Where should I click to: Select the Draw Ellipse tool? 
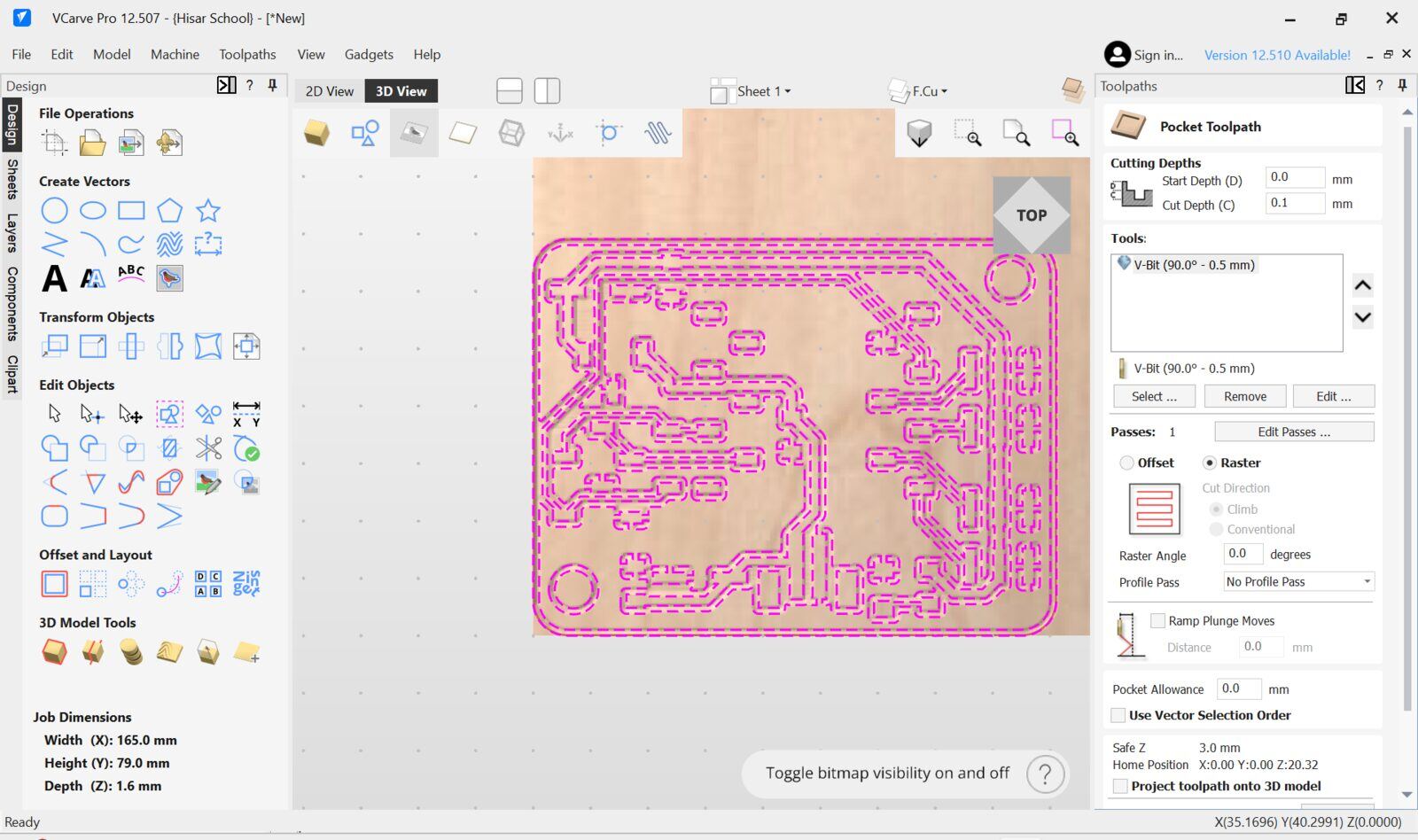pos(92,211)
